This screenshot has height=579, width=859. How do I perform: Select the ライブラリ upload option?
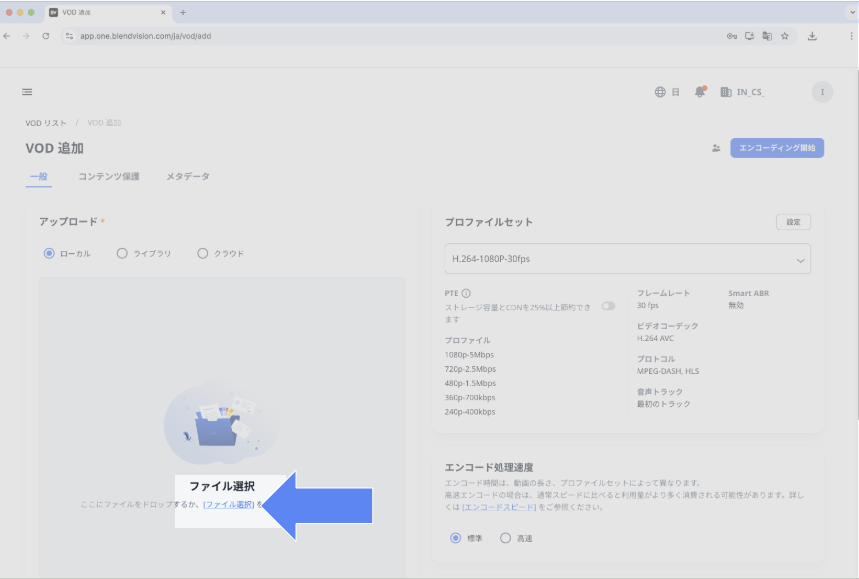pyautogui.click(x=122, y=254)
